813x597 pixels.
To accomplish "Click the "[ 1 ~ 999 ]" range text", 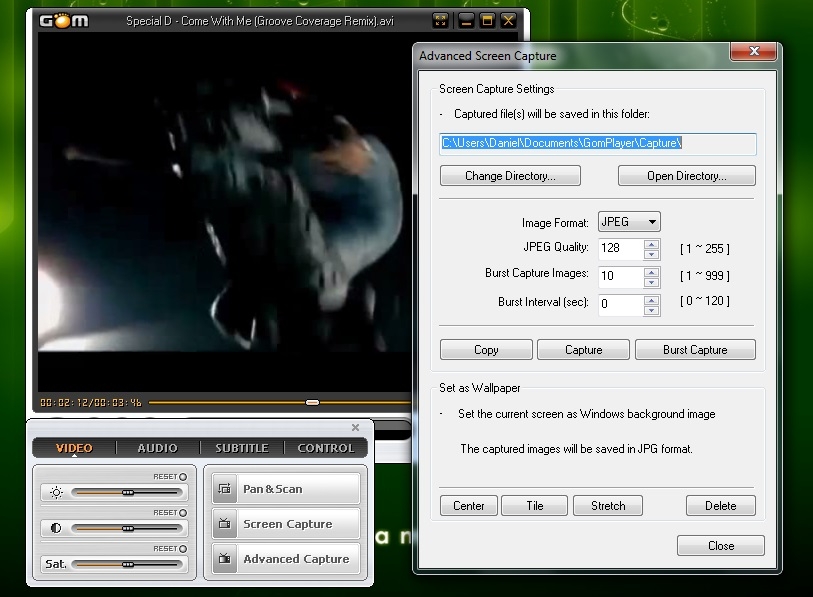I will coord(705,275).
